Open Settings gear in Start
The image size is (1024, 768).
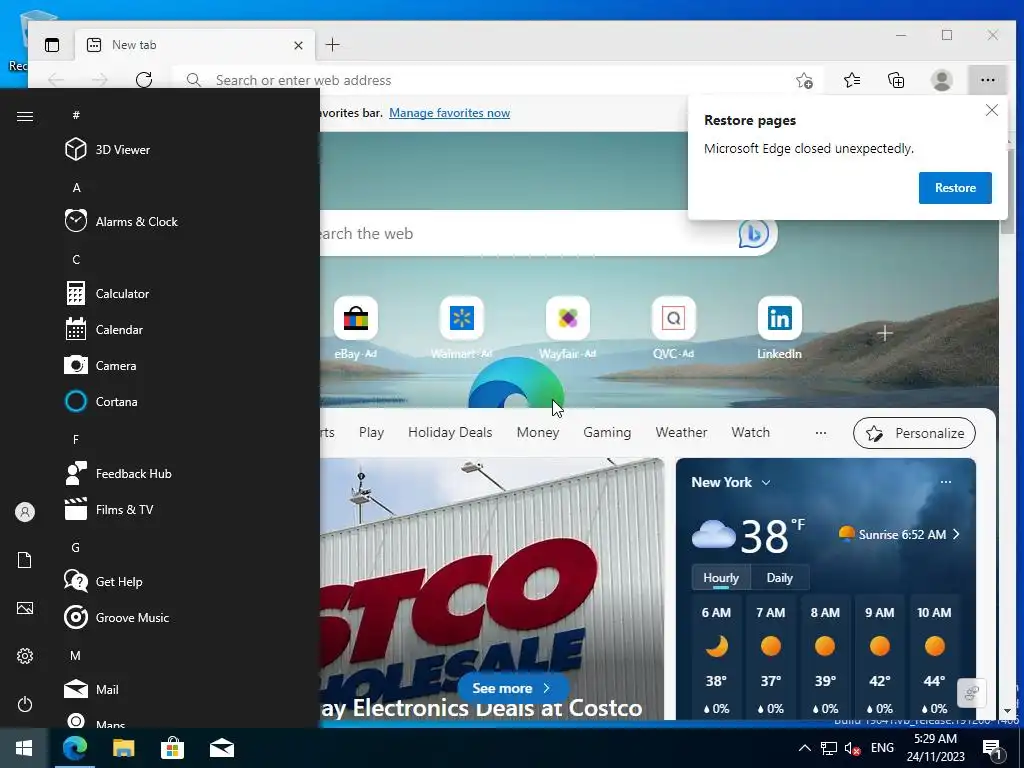pos(25,656)
